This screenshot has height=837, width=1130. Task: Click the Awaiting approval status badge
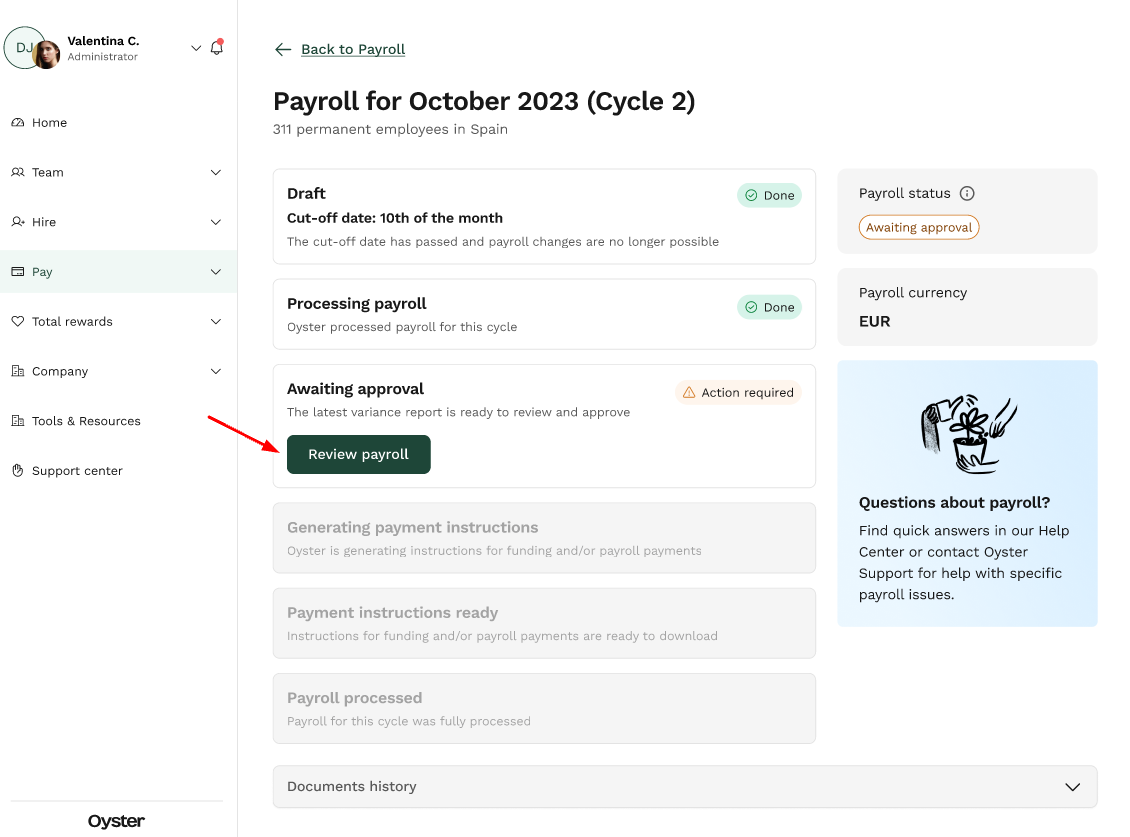(919, 227)
